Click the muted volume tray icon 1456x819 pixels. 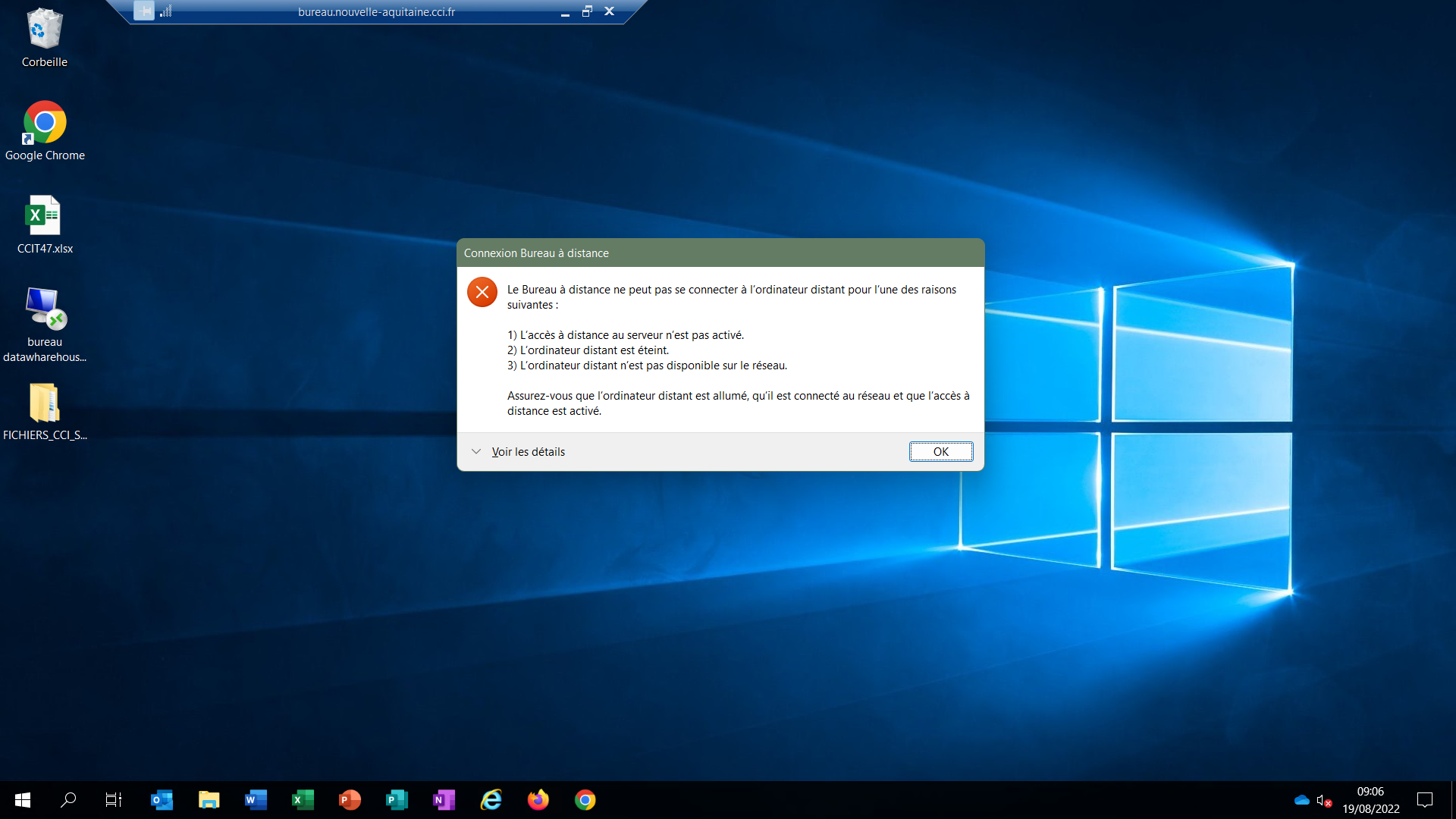click(x=1324, y=800)
